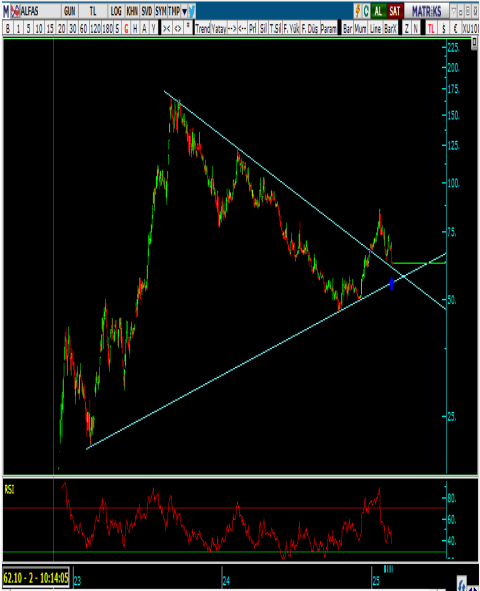Click the F. Yük load format button
This screenshot has width=480, height=591.
pyautogui.click(x=291, y=28)
